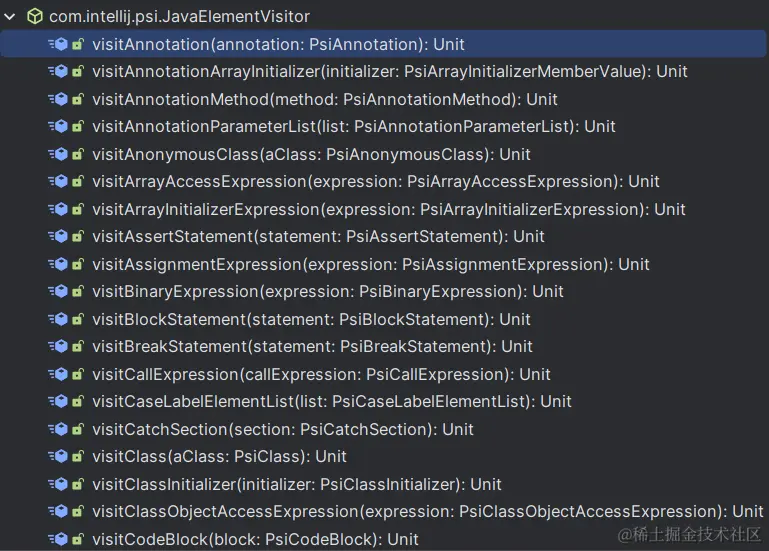Screen dimensions: 769x551
Task: Select the com.intellij.psi.JavaElementVisitor class label
Action: tap(179, 17)
